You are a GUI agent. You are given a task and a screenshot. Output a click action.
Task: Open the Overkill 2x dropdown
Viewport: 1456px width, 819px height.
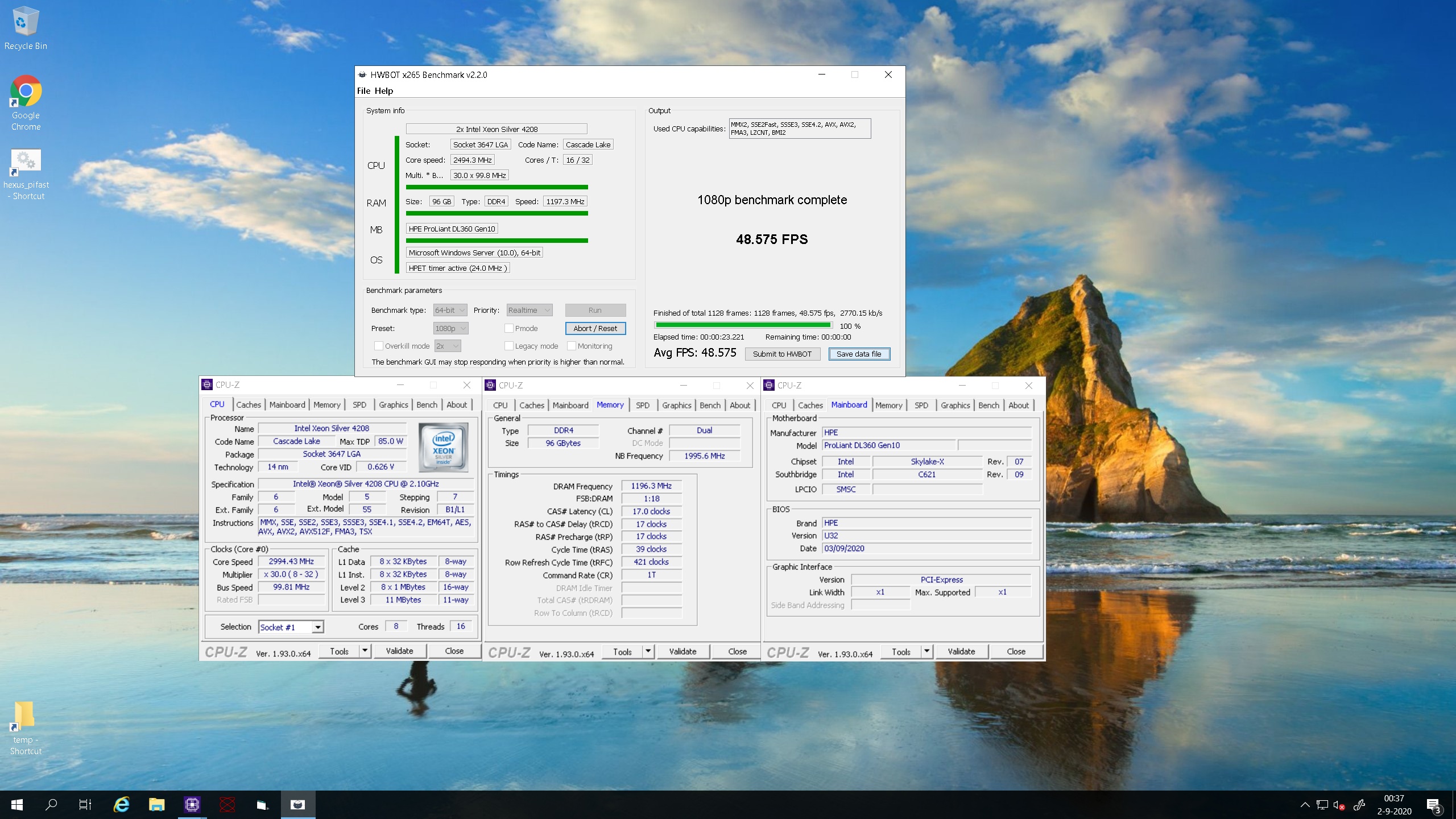click(x=448, y=346)
